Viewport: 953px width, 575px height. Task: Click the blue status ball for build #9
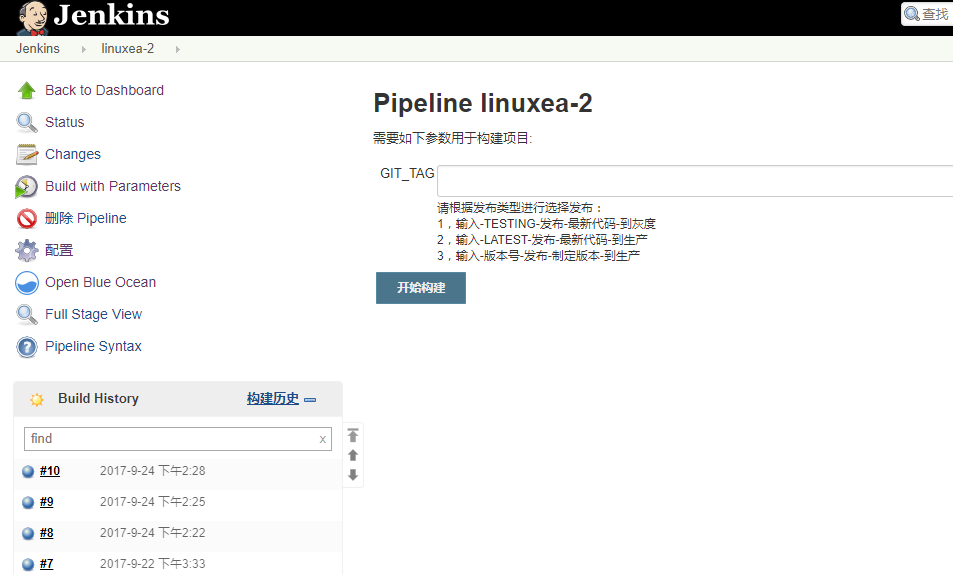[28, 502]
